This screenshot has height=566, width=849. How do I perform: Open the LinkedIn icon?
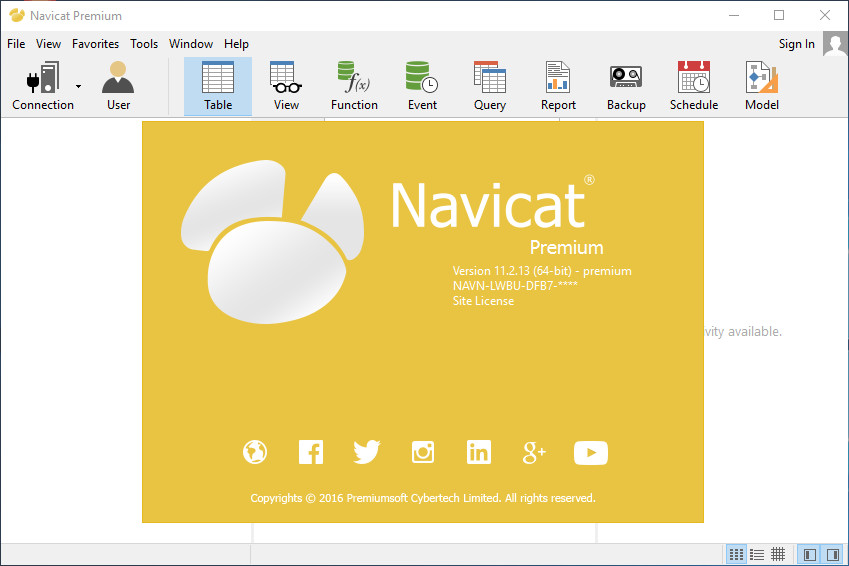[479, 452]
